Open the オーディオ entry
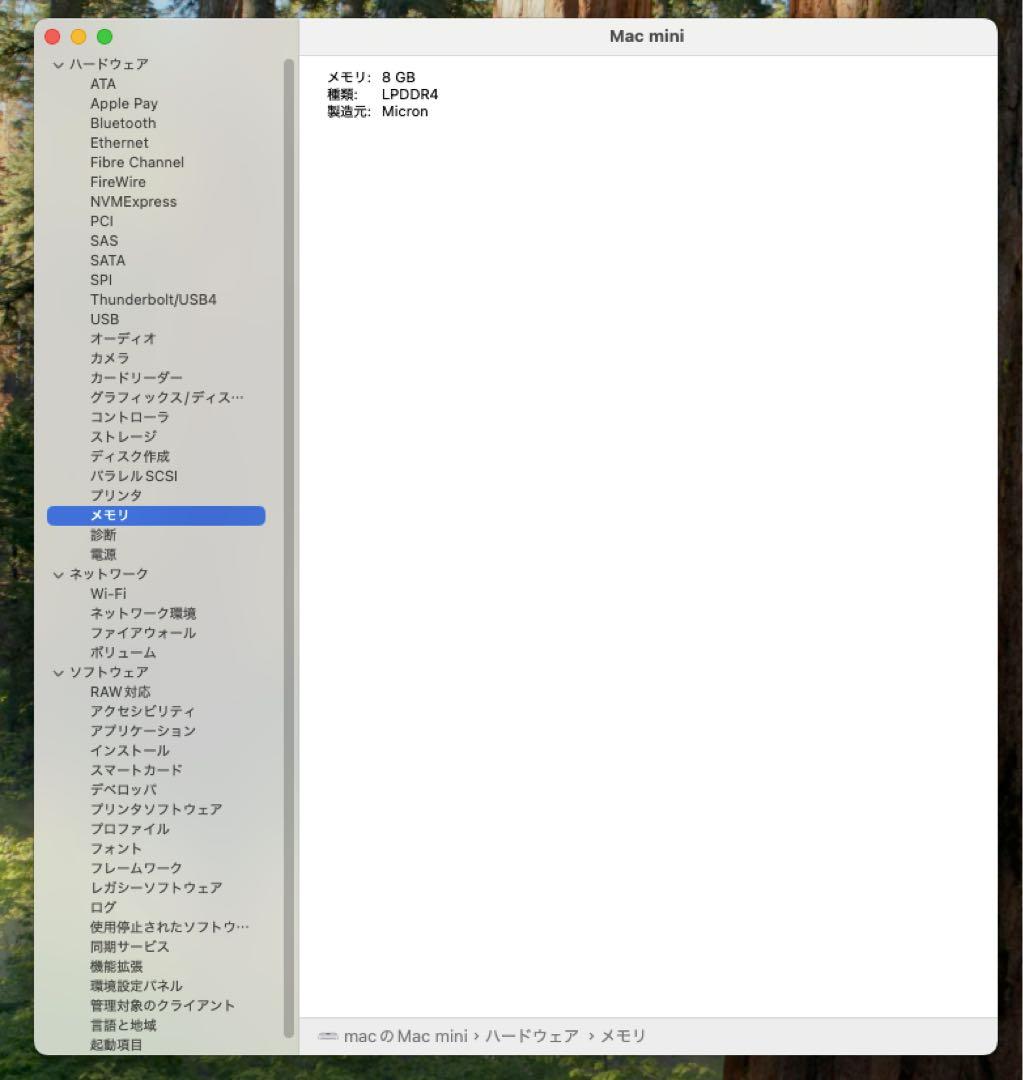The height and width of the screenshot is (1080, 1023). click(x=123, y=339)
